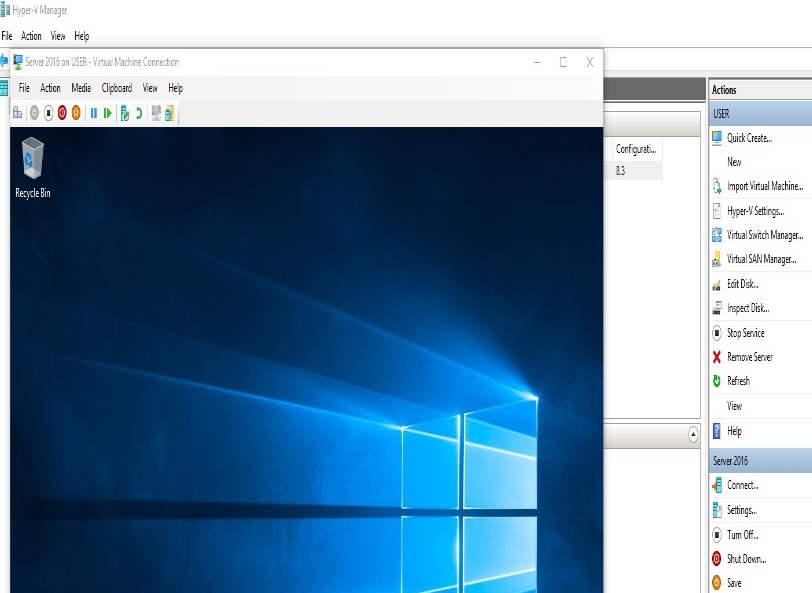Click the green Revert arrow toolbar icon
The height and width of the screenshot is (593, 812).
coord(139,113)
